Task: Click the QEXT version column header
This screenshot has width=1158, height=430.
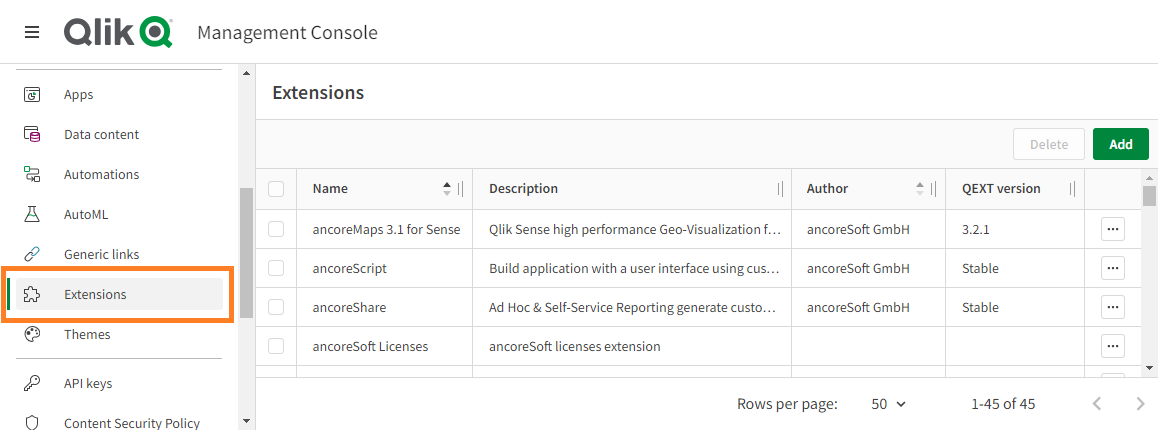Action: 1001,188
